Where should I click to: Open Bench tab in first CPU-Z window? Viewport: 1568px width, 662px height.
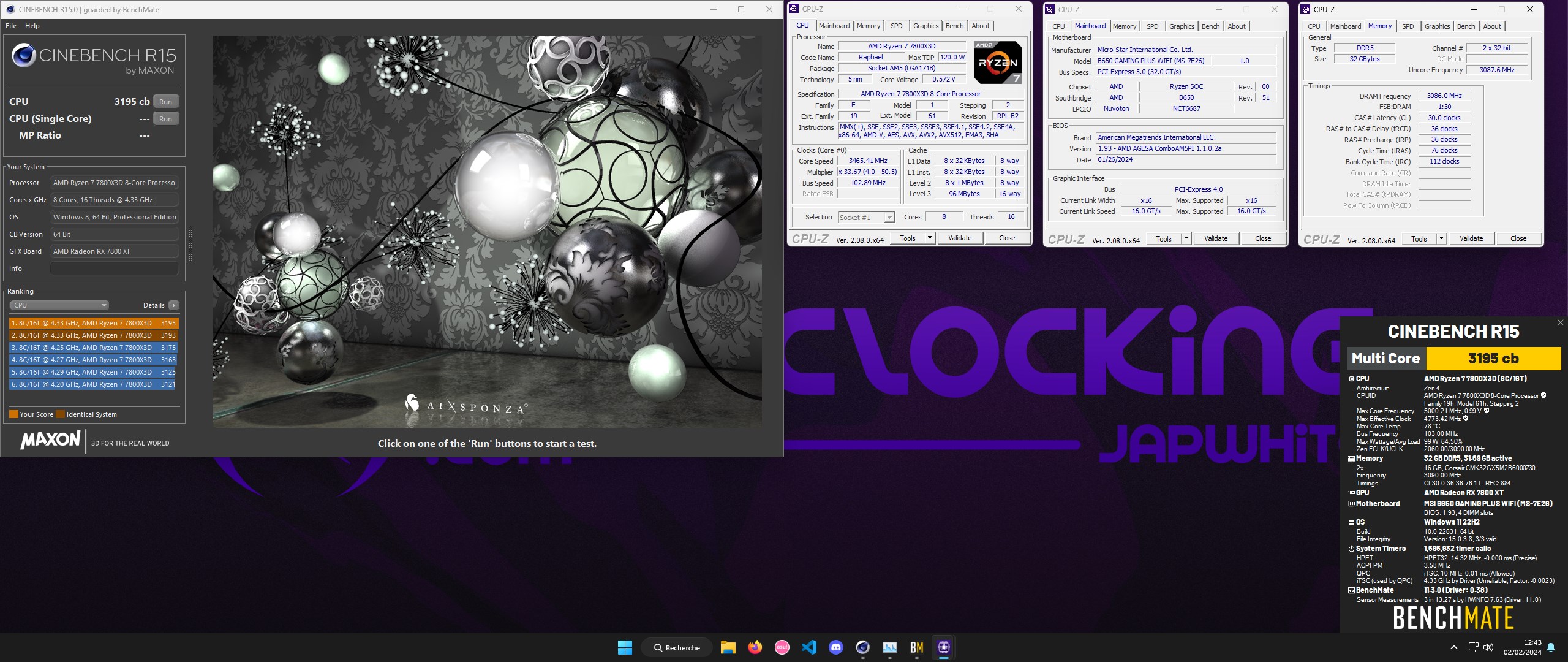pos(954,26)
